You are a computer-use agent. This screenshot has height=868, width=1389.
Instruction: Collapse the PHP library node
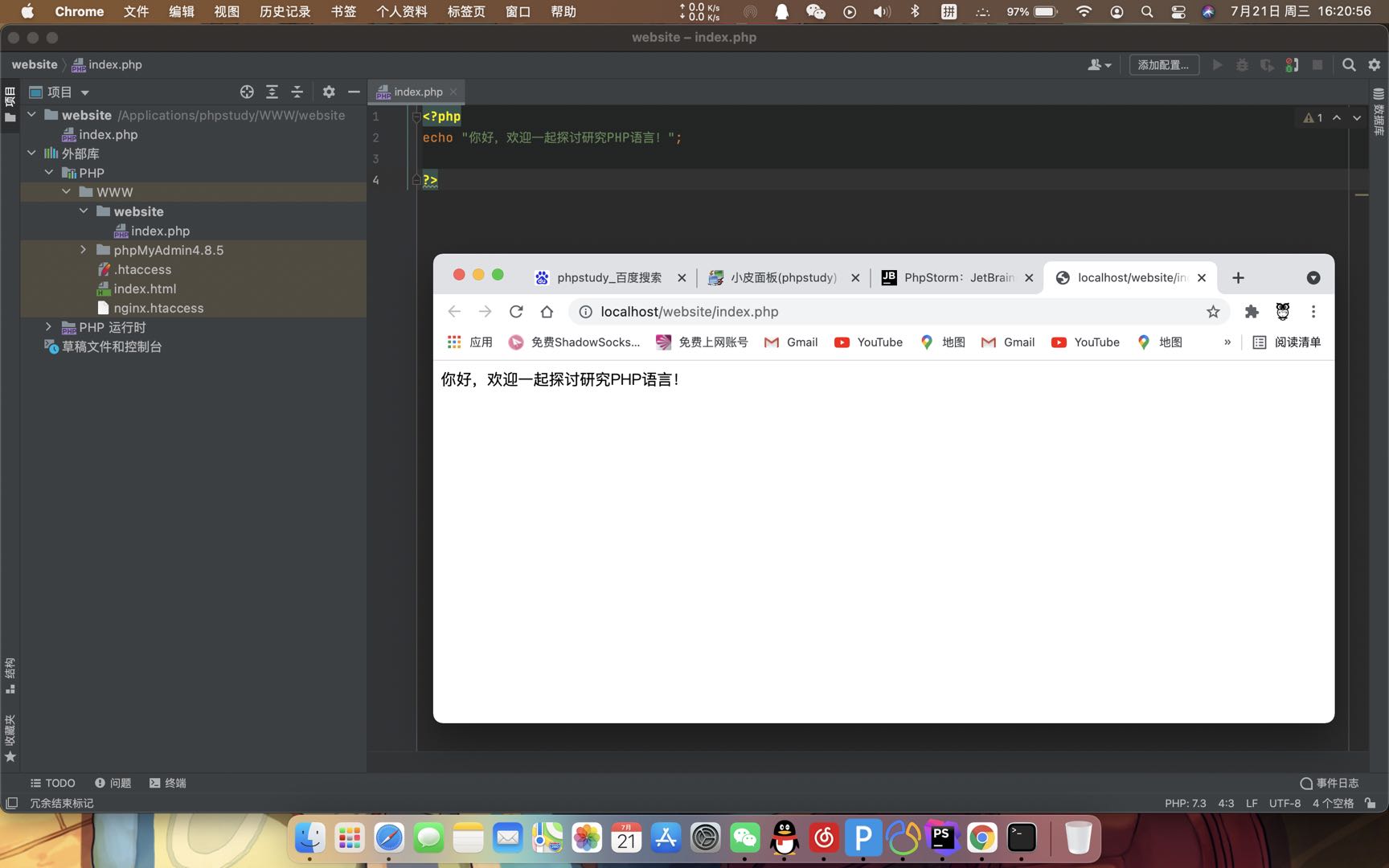click(49, 173)
